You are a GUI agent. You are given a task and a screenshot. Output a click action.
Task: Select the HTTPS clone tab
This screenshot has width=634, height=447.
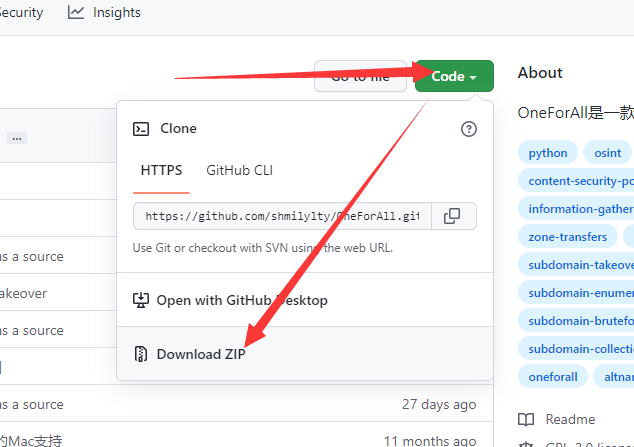tap(161, 170)
